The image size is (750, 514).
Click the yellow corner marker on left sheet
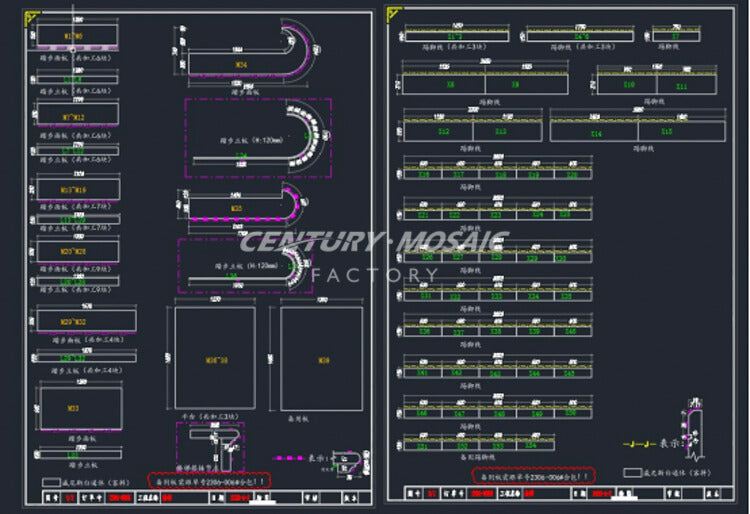click(32, 18)
